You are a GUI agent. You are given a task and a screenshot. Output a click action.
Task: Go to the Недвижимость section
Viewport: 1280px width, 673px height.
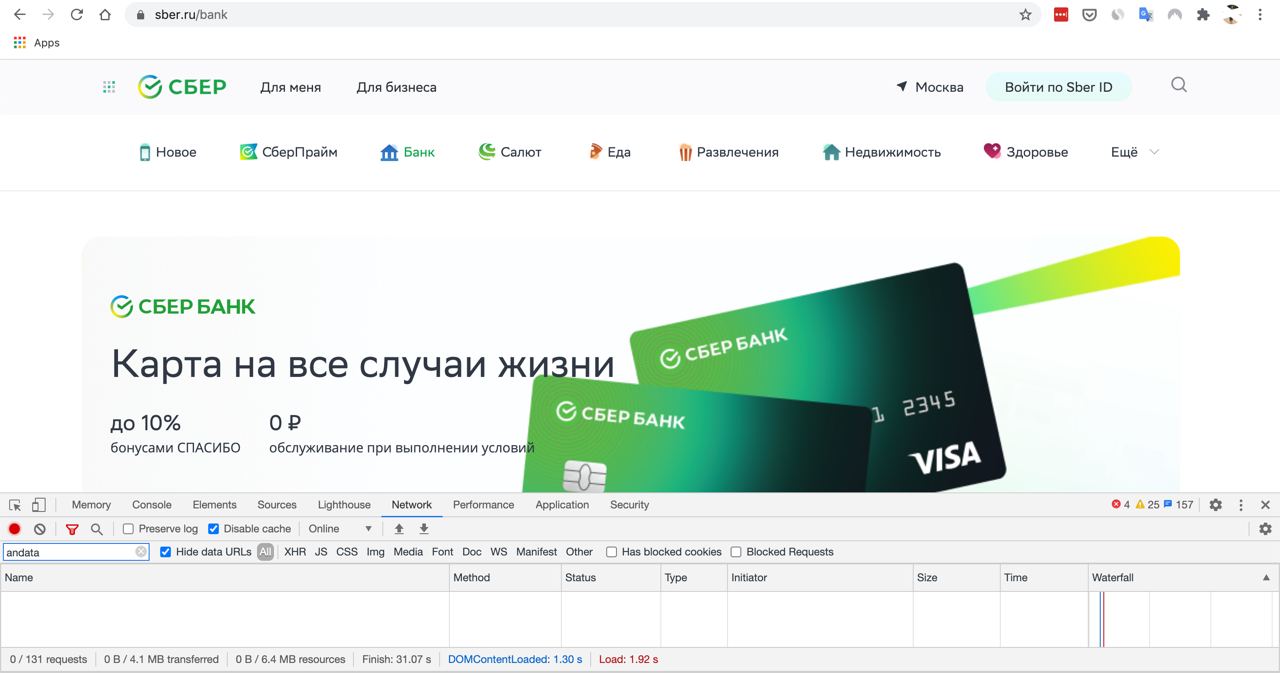(881, 152)
